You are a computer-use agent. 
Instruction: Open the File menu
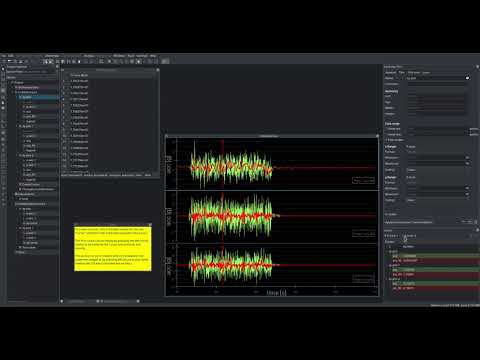click(x=4, y=56)
